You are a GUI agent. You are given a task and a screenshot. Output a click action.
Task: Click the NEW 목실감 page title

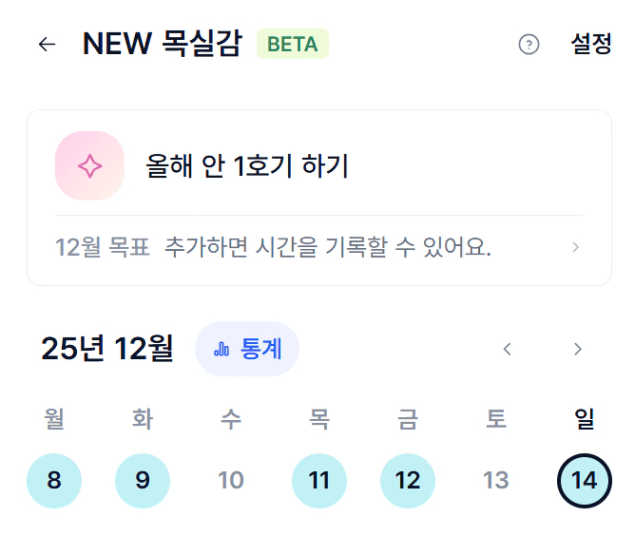(162, 44)
